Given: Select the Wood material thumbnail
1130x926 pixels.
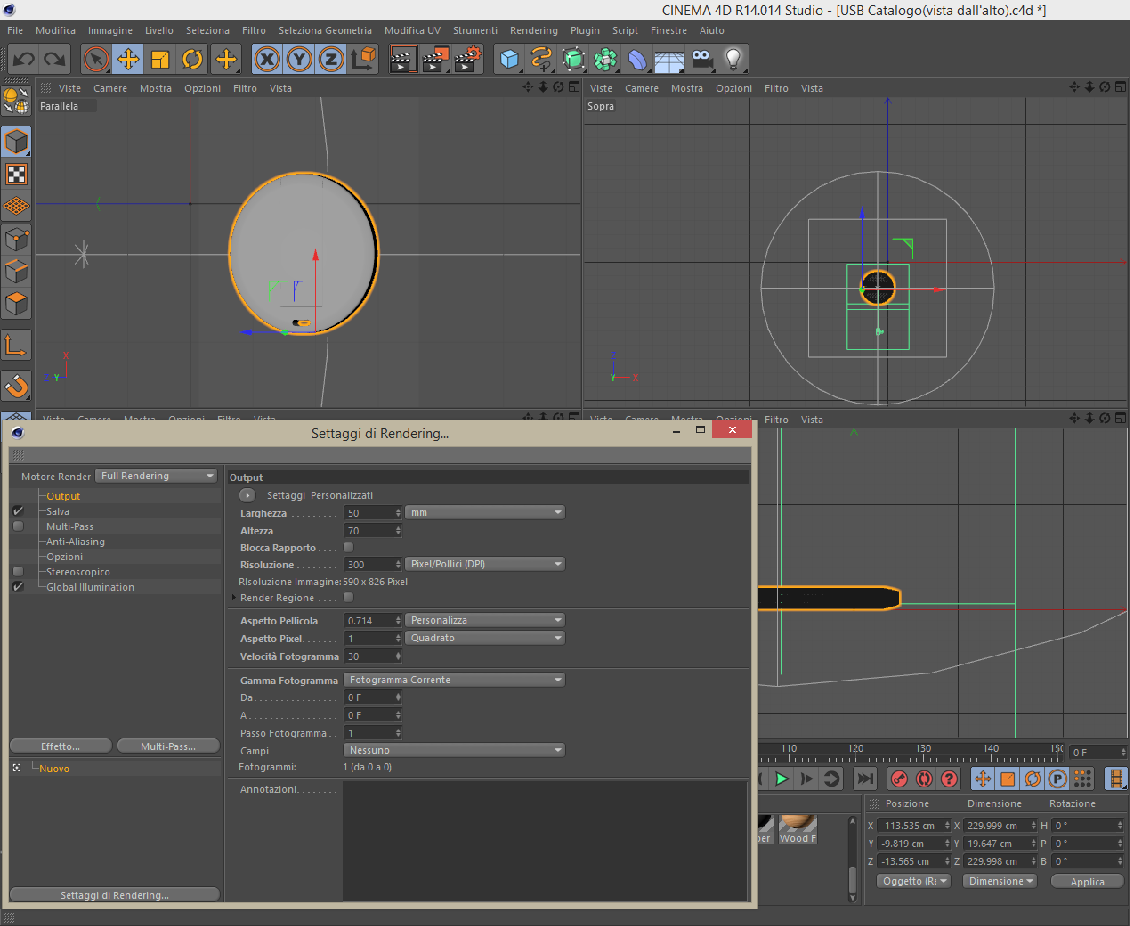Looking at the screenshot, I should coord(798,828).
